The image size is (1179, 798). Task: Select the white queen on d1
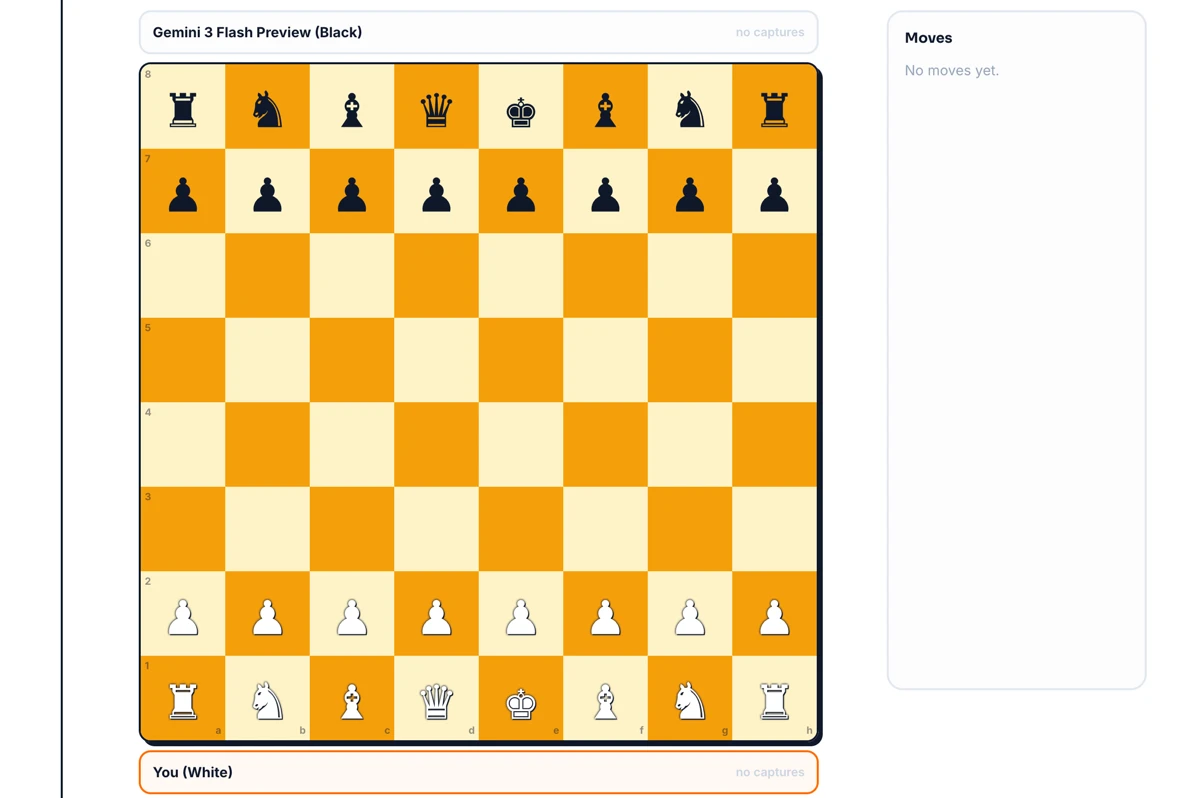pos(436,701)
